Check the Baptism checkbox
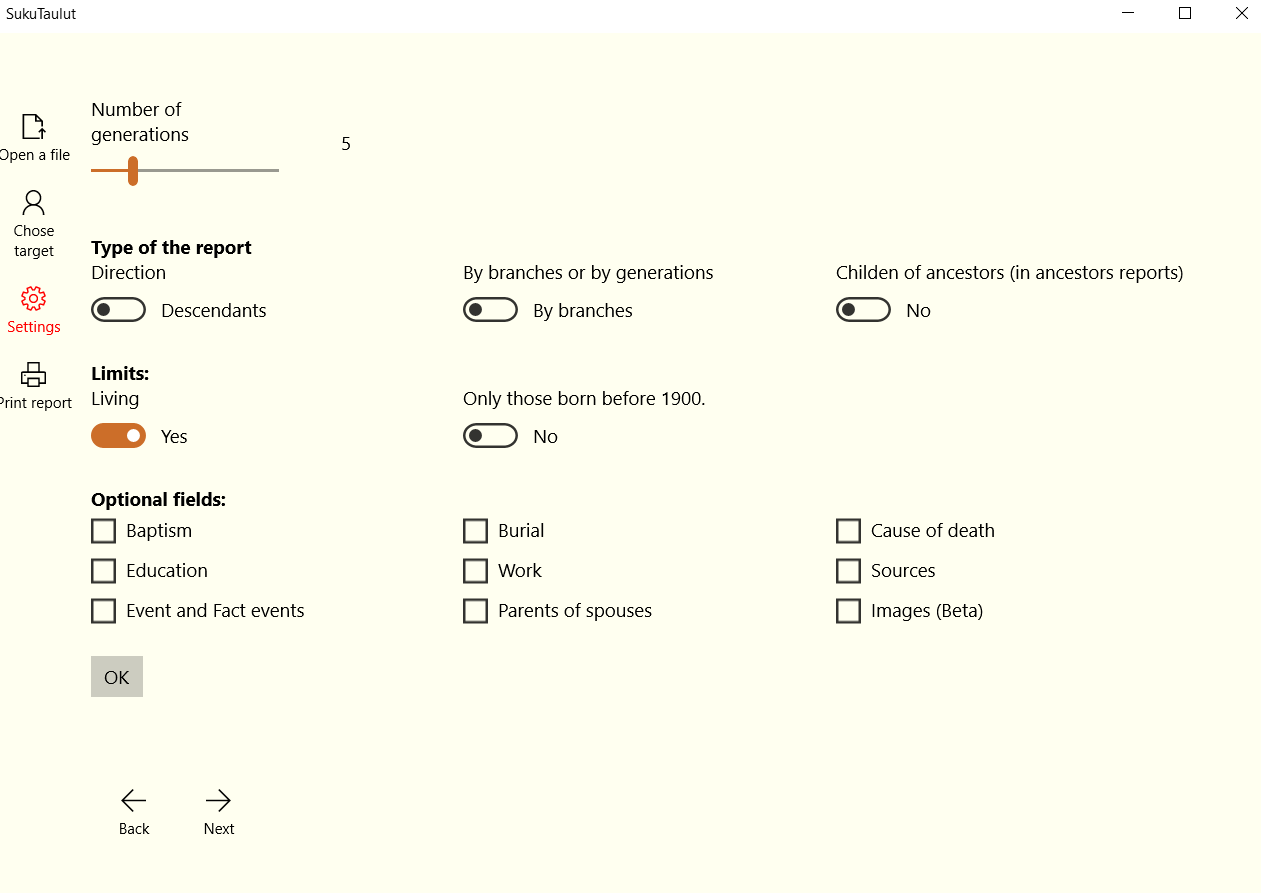1261x893 pixels. tap(104, 531)
